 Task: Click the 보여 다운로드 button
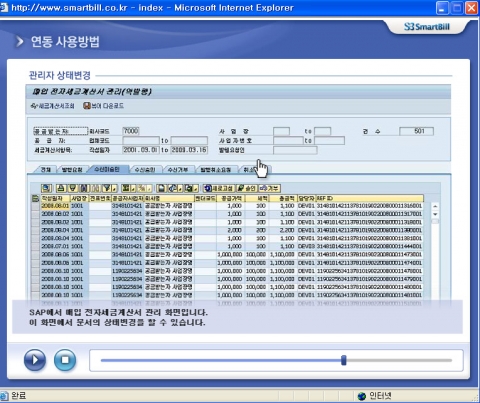point(104,106)
